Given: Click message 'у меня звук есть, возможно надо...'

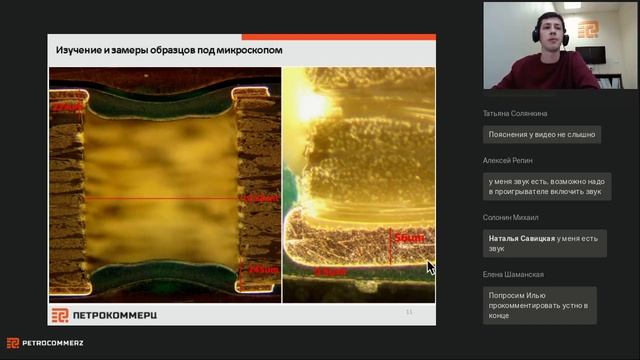Looking at the screenshot, I should point(547,187).
